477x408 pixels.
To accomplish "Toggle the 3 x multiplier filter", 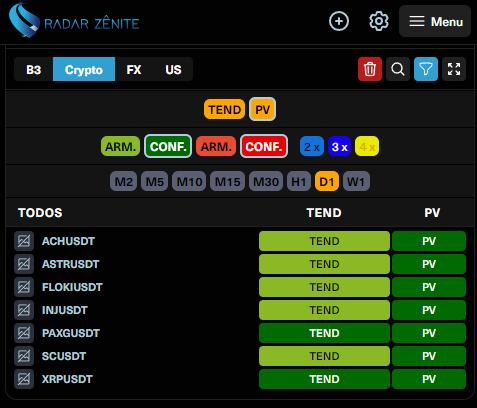I will [339, 146].
